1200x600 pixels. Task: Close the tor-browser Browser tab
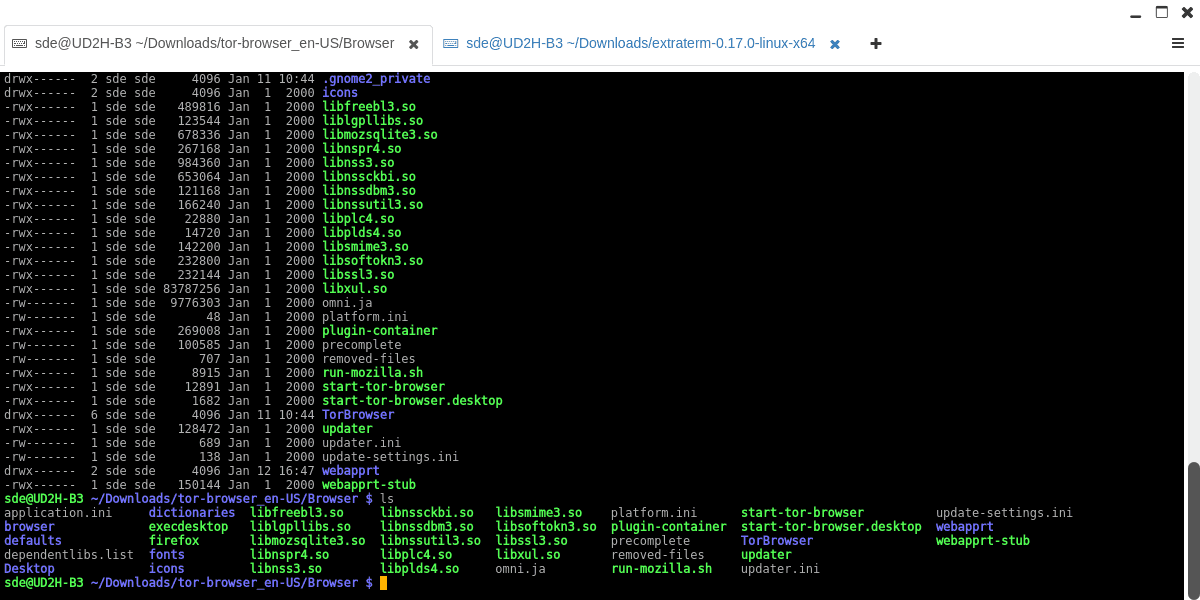pos(413,44)
